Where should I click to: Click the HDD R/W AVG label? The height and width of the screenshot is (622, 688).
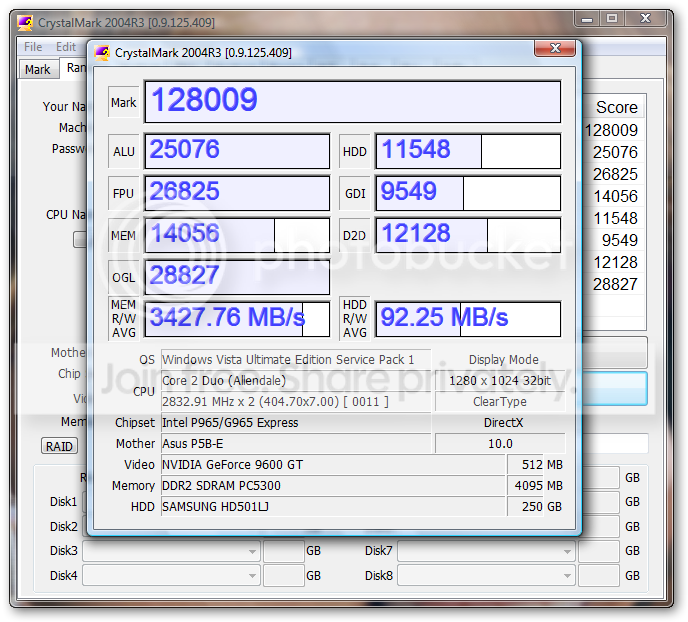click(x=355, y=319)
